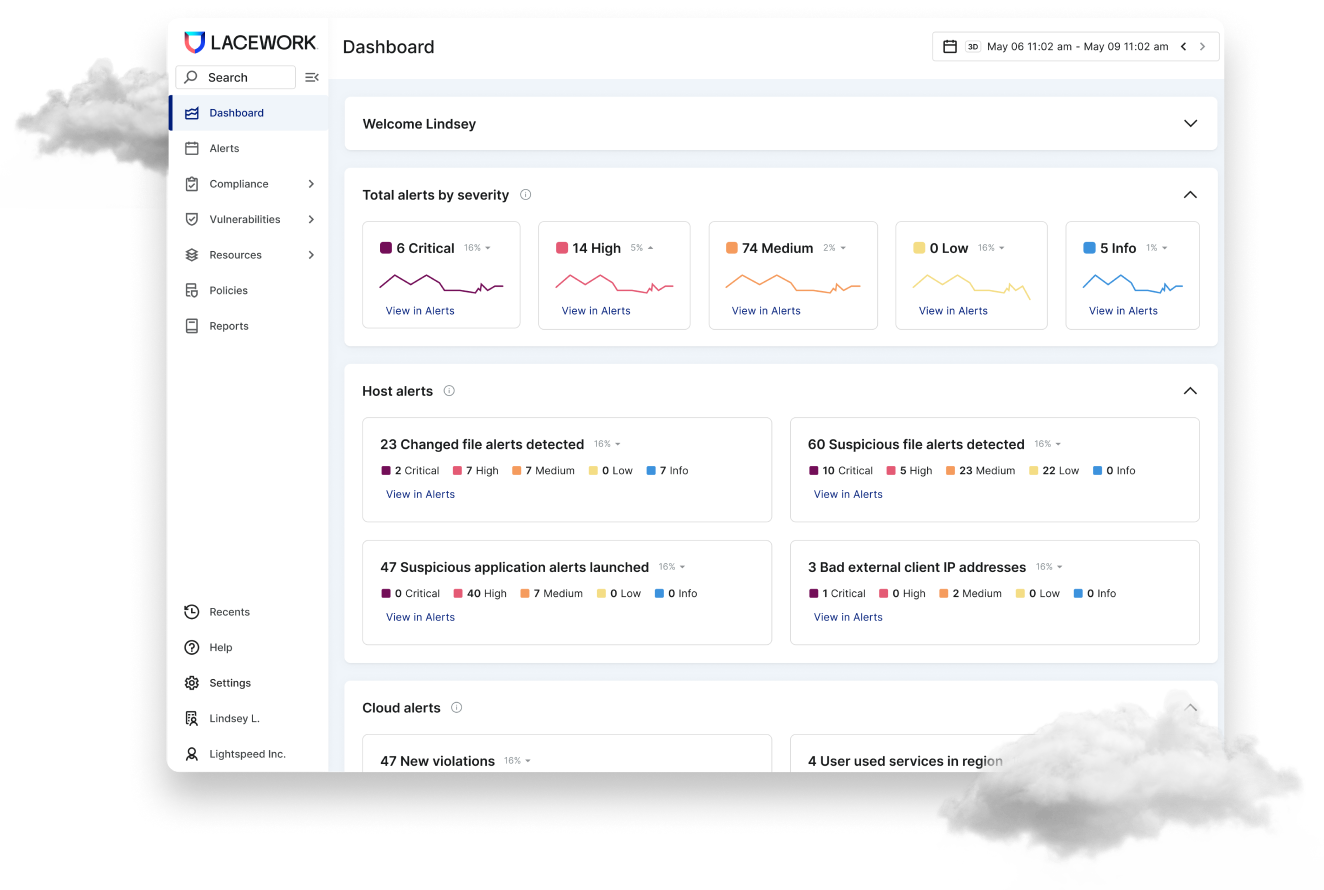Click the purple swatch beside 6 Critical

click(x=386, y=248)
